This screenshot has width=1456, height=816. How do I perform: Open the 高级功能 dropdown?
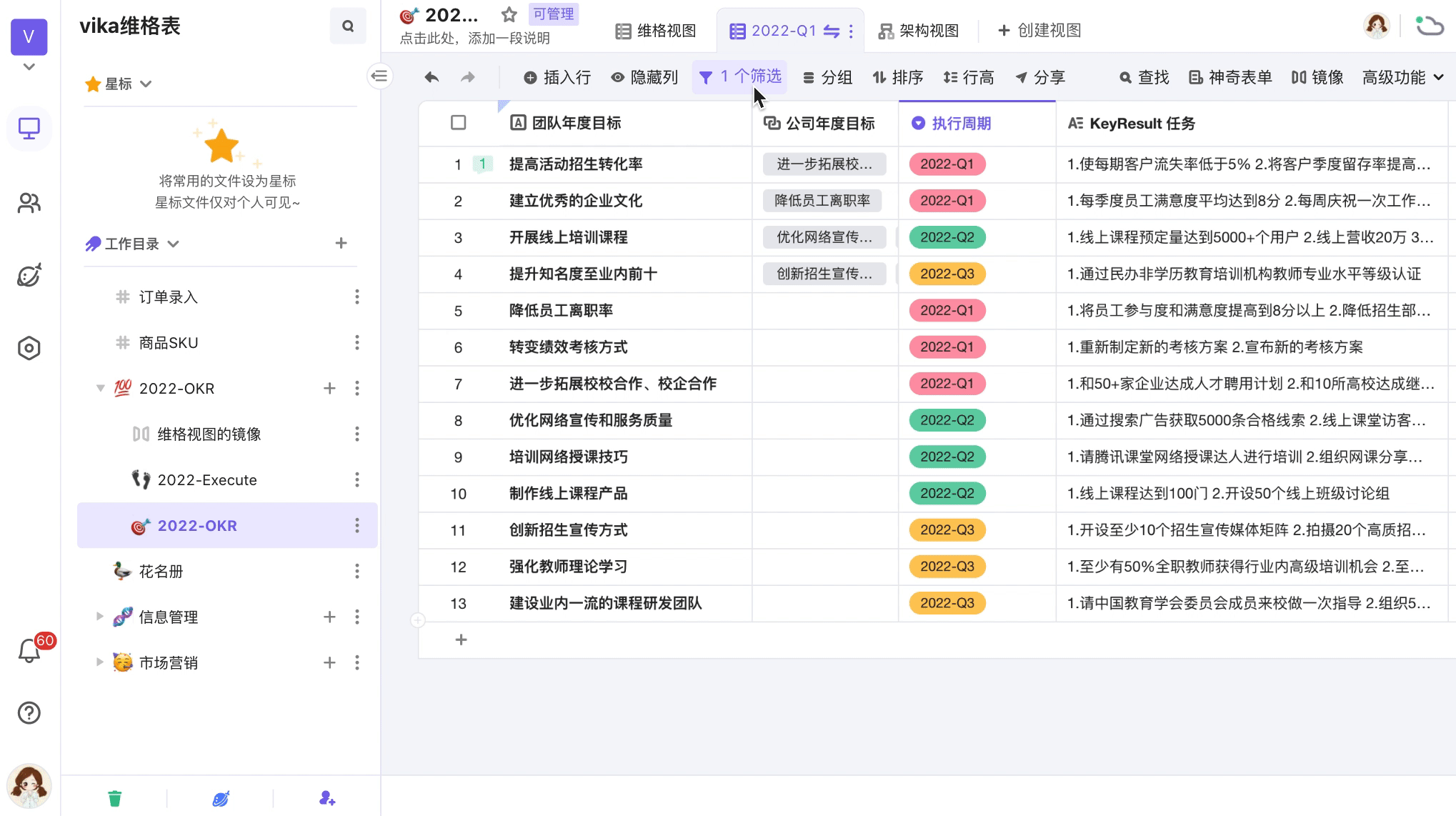(1402, 77)
